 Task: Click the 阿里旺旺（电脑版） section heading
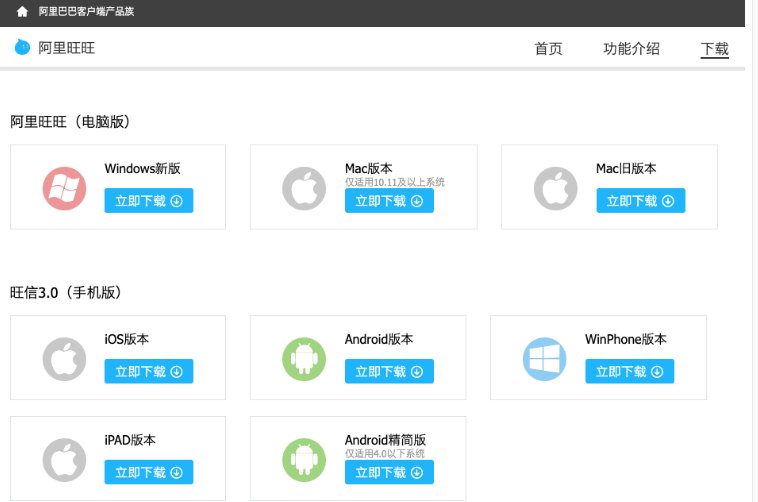pyautogui.click(x=70, y=121)
